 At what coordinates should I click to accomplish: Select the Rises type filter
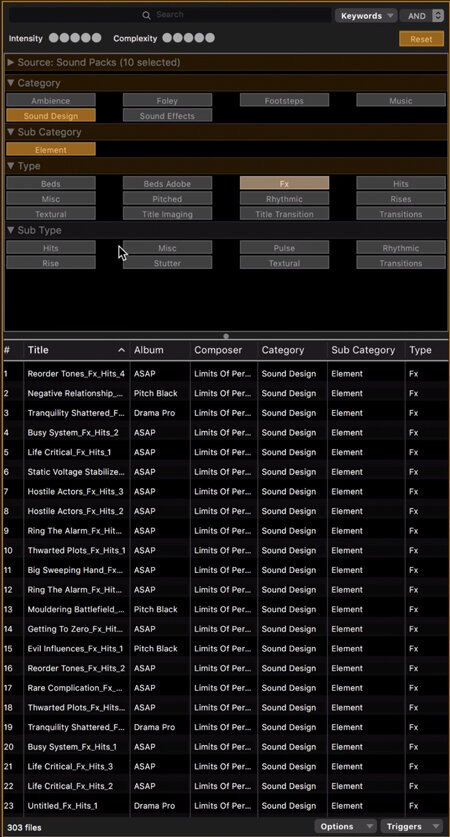[401, 199]
